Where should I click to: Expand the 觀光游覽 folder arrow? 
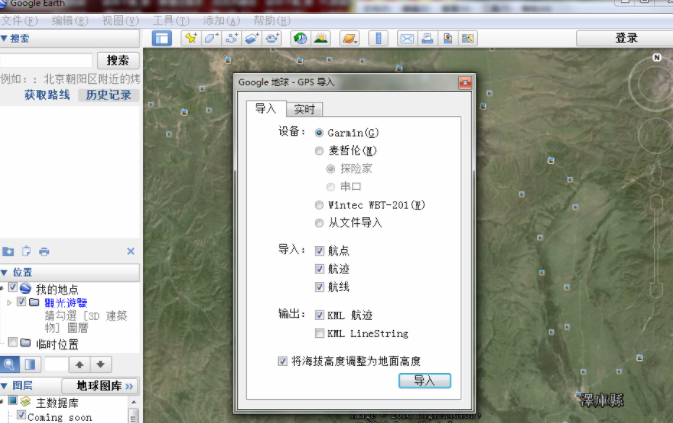tap(9, 303)
